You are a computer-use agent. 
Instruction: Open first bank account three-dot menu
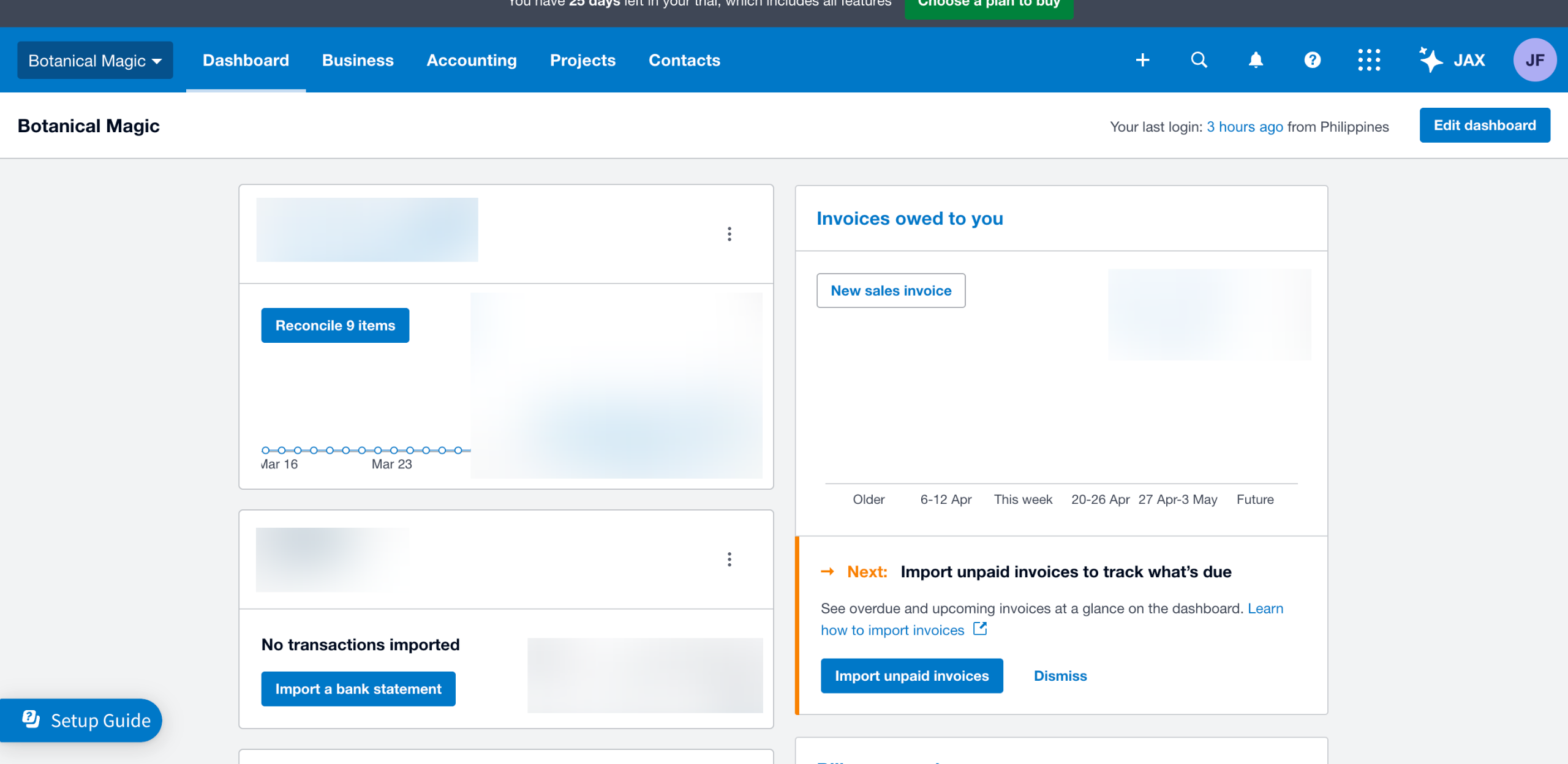[x=729, y=234]
